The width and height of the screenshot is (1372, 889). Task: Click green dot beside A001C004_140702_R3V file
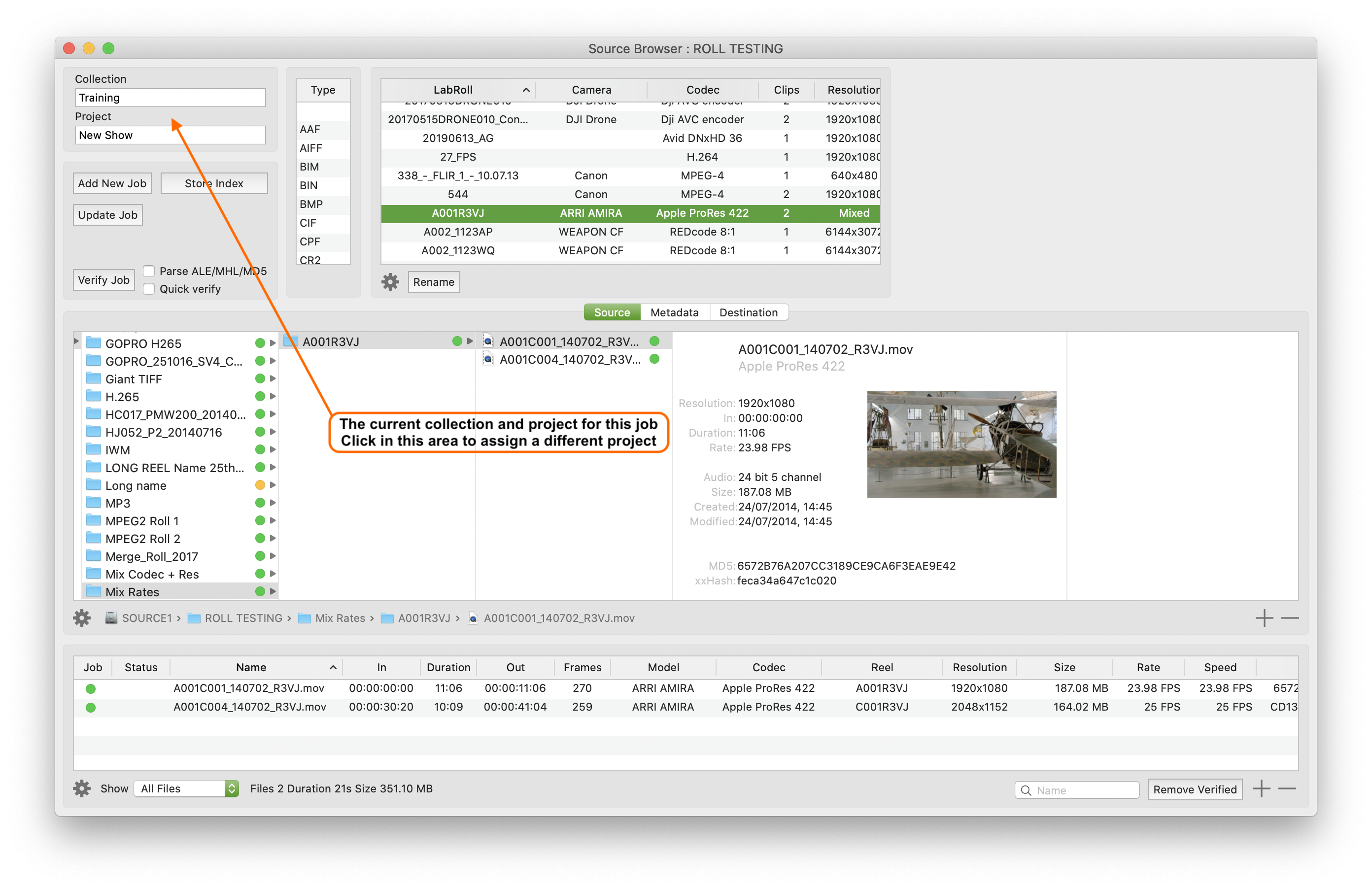(654, 359)
